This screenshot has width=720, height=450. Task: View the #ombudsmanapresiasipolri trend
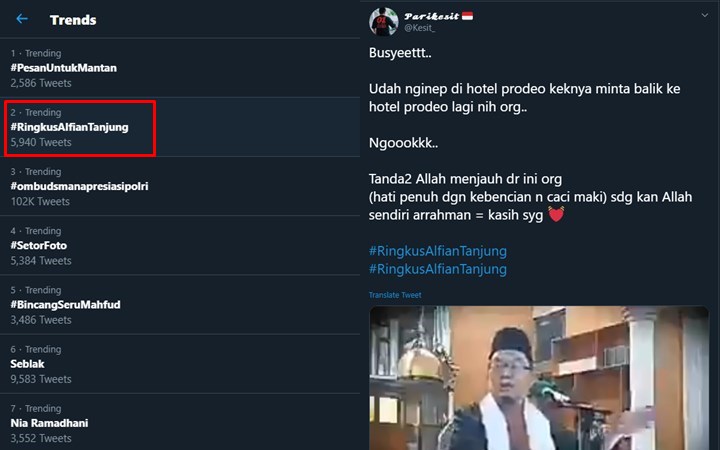[79, 186]
